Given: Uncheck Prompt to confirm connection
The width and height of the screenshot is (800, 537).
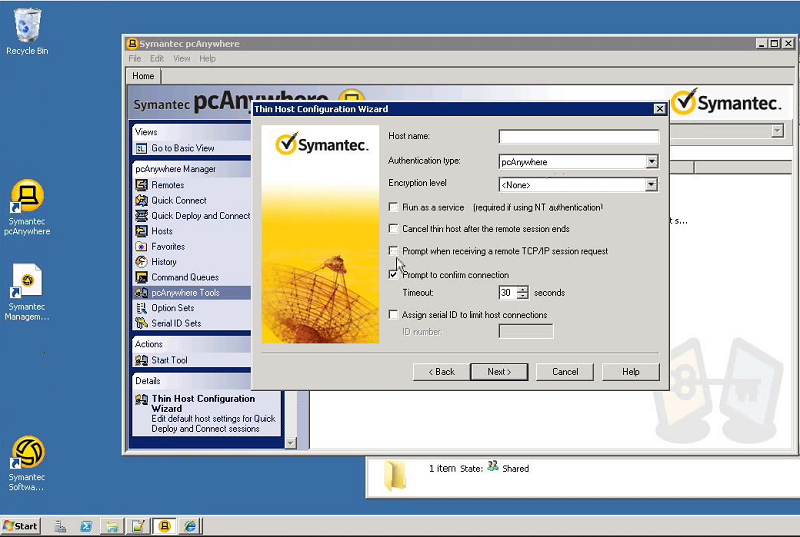Looking at the screenshot, I should click(393, 275).
